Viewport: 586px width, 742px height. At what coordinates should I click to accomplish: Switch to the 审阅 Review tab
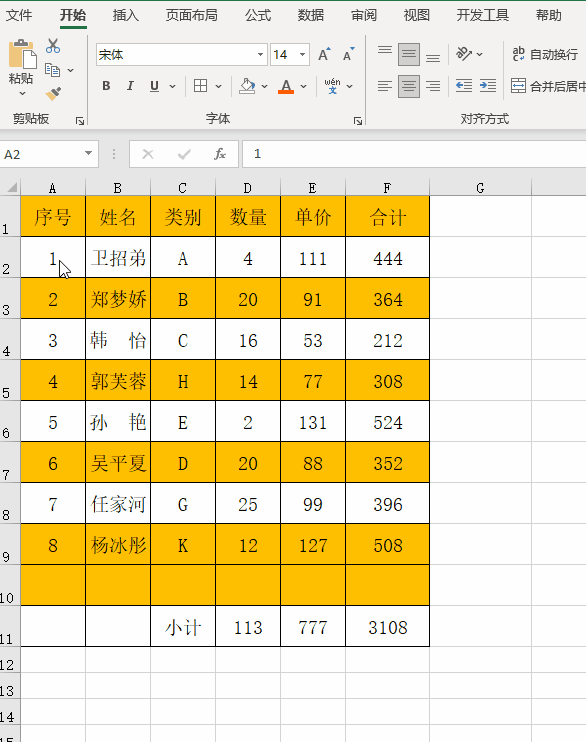click(x=364, y=15)
